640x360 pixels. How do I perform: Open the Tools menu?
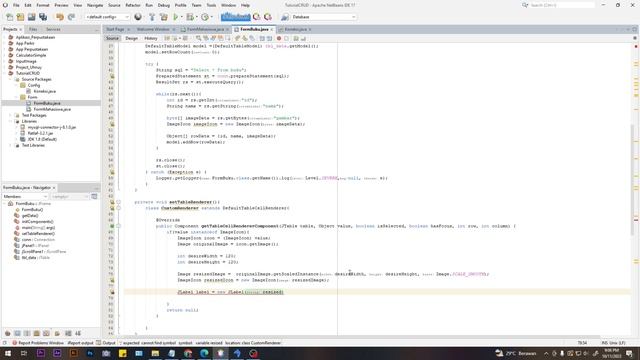211,5
